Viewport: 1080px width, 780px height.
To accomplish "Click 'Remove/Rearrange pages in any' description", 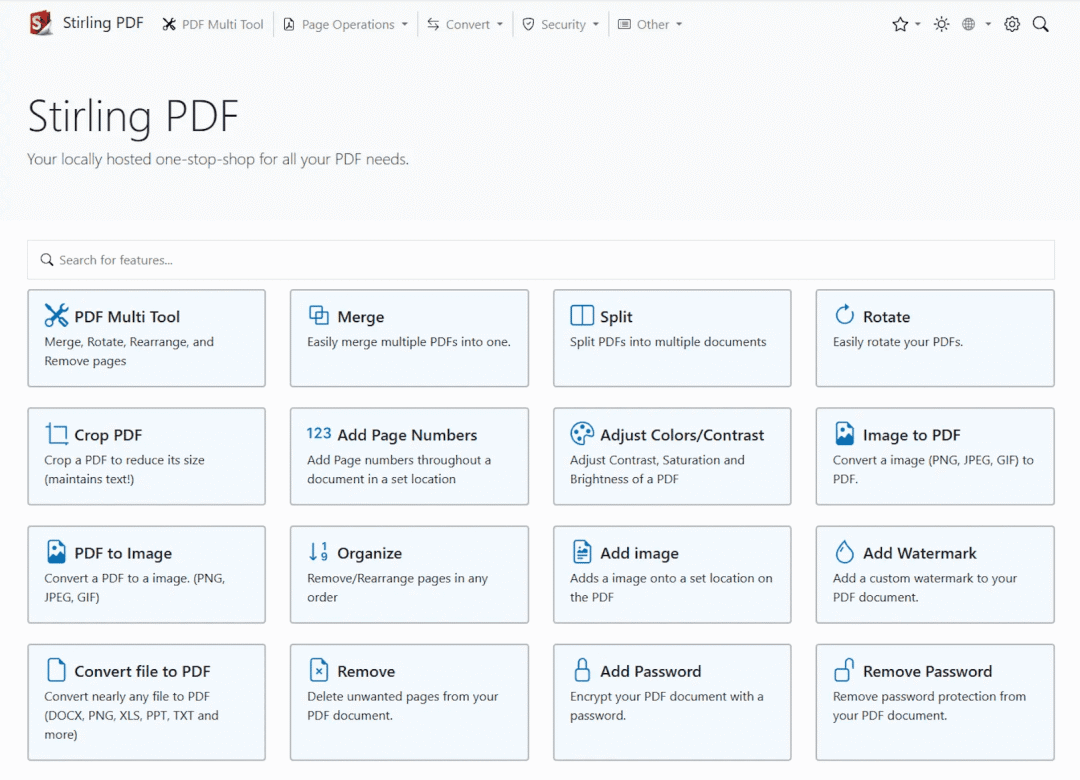I will 397,578.
